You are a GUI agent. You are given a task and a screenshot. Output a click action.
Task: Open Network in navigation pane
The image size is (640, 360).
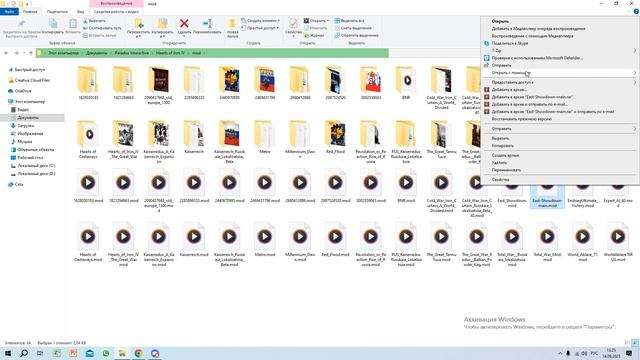pyautogui.click(x=19, y=184)
